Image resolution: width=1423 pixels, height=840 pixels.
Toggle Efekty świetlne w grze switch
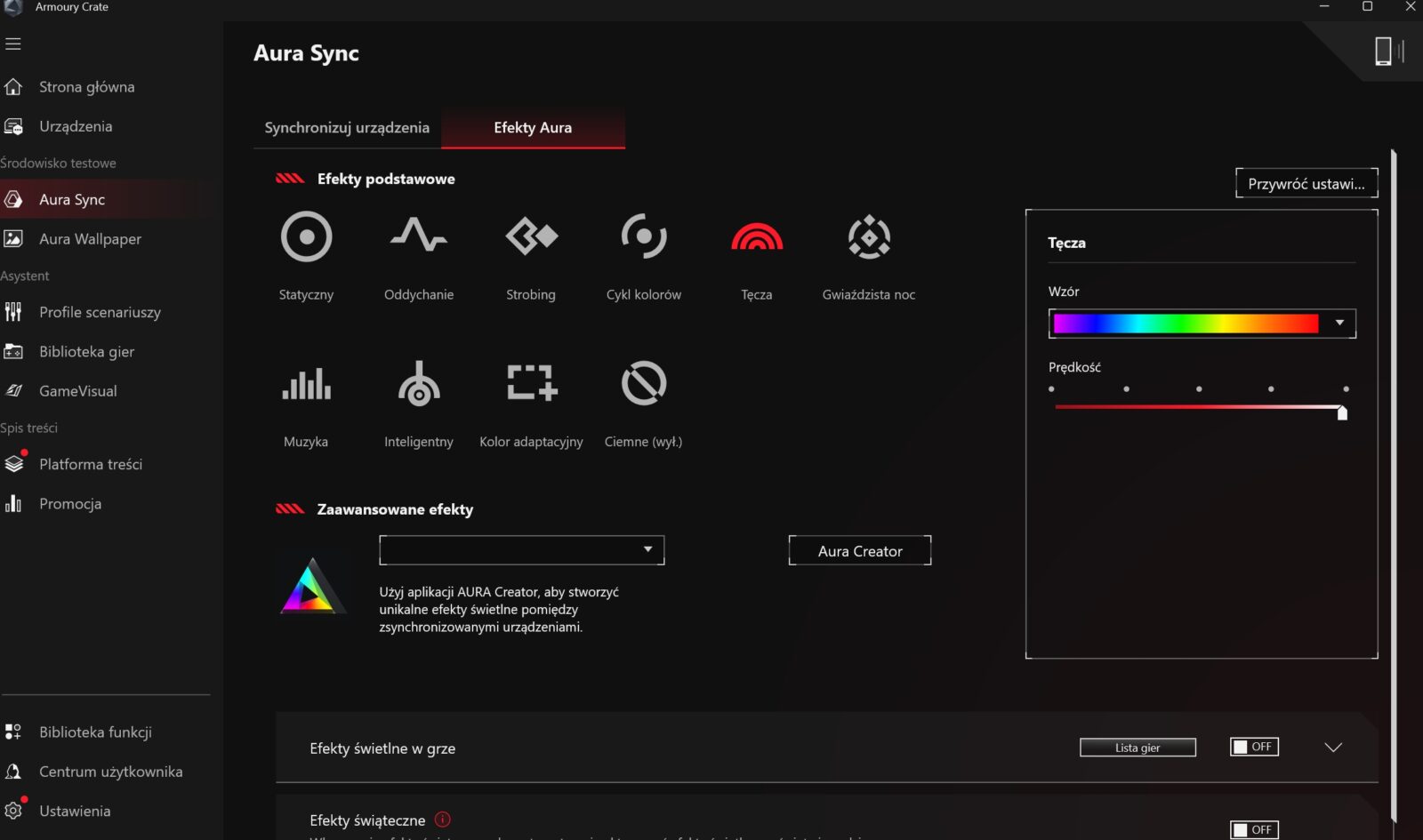tap(1254, 747)
